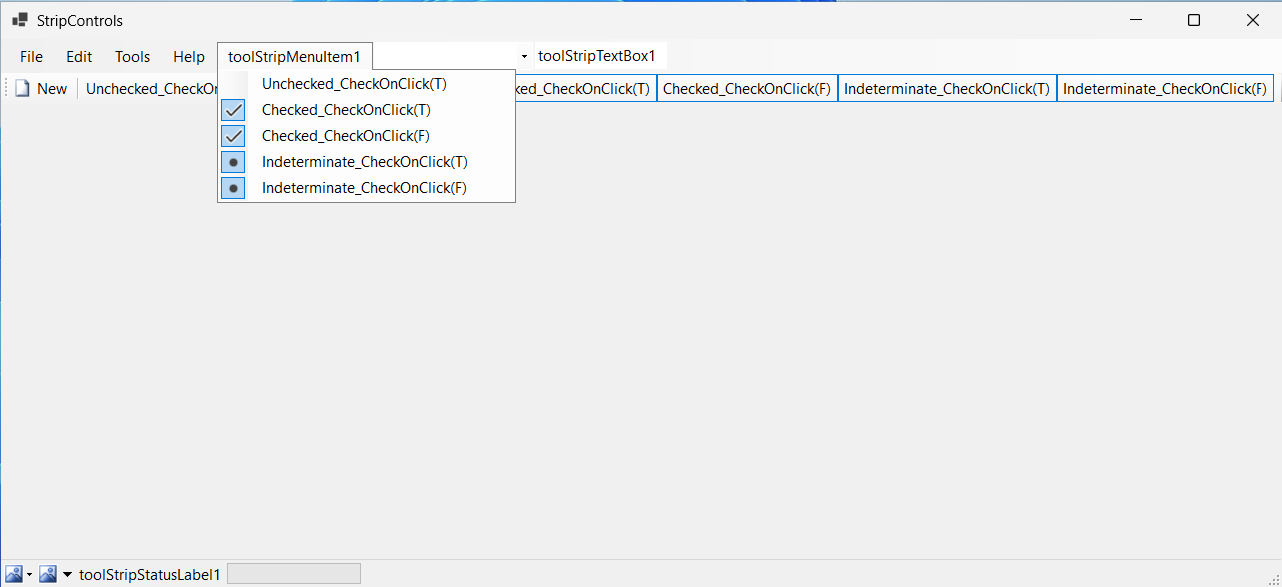The height and width of the screenshot is (587, 1282).
Task: Expand the second status bar icon's dropdown arrow
Action: (x=67, y=573)
